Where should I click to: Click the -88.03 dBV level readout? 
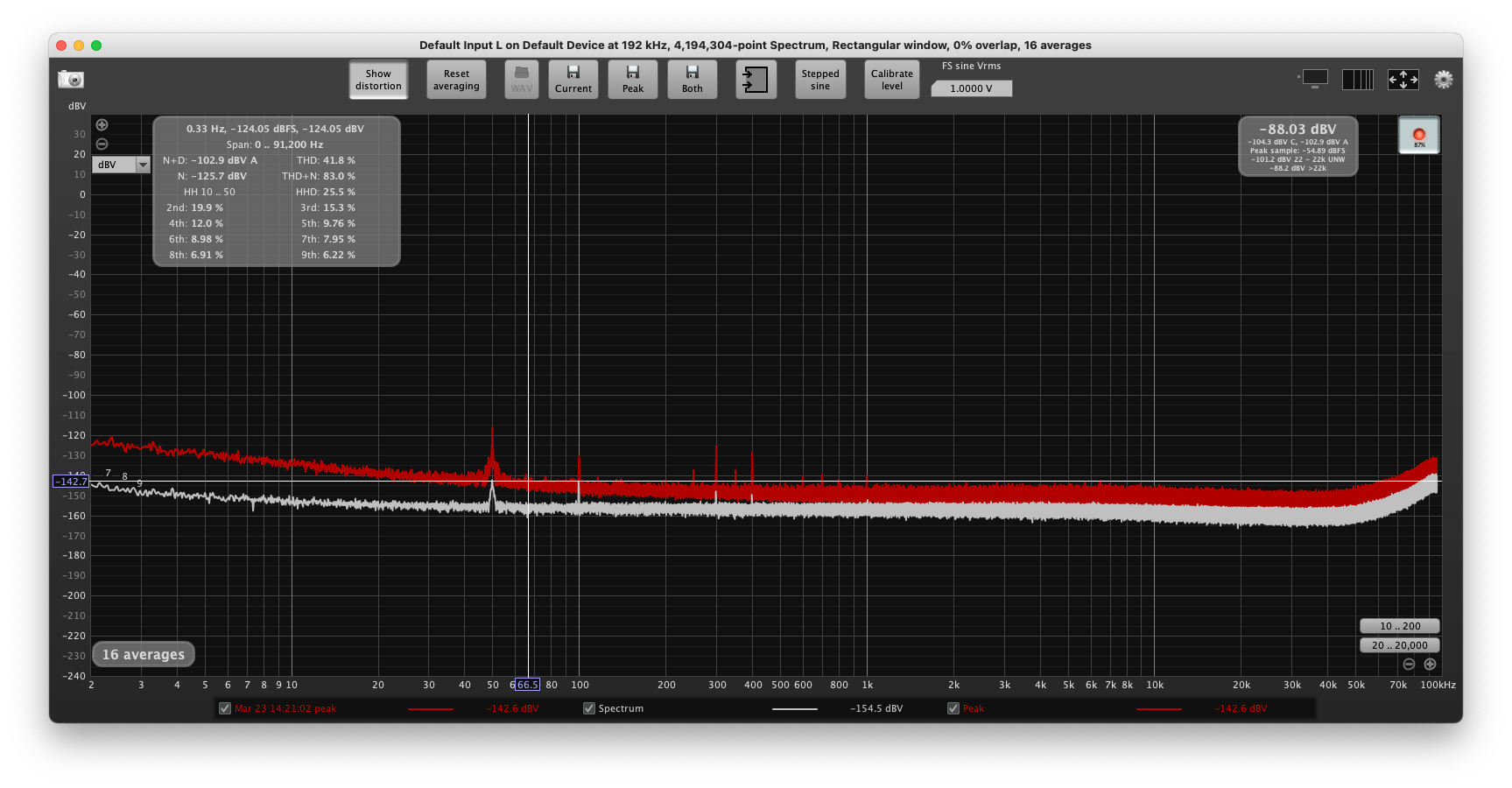click(1298, 129)
